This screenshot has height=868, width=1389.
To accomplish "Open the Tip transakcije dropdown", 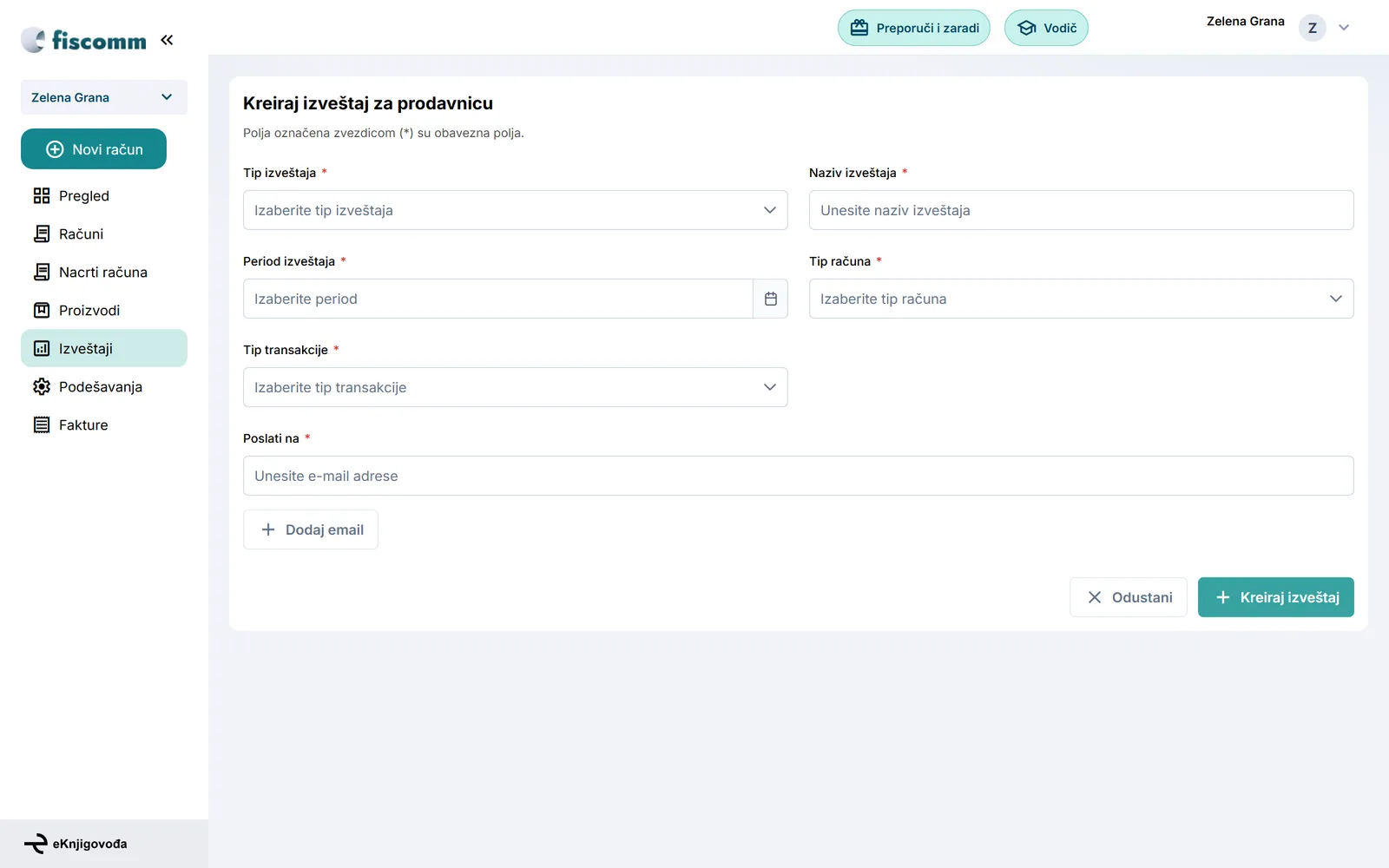I will (x=516, y=387).
